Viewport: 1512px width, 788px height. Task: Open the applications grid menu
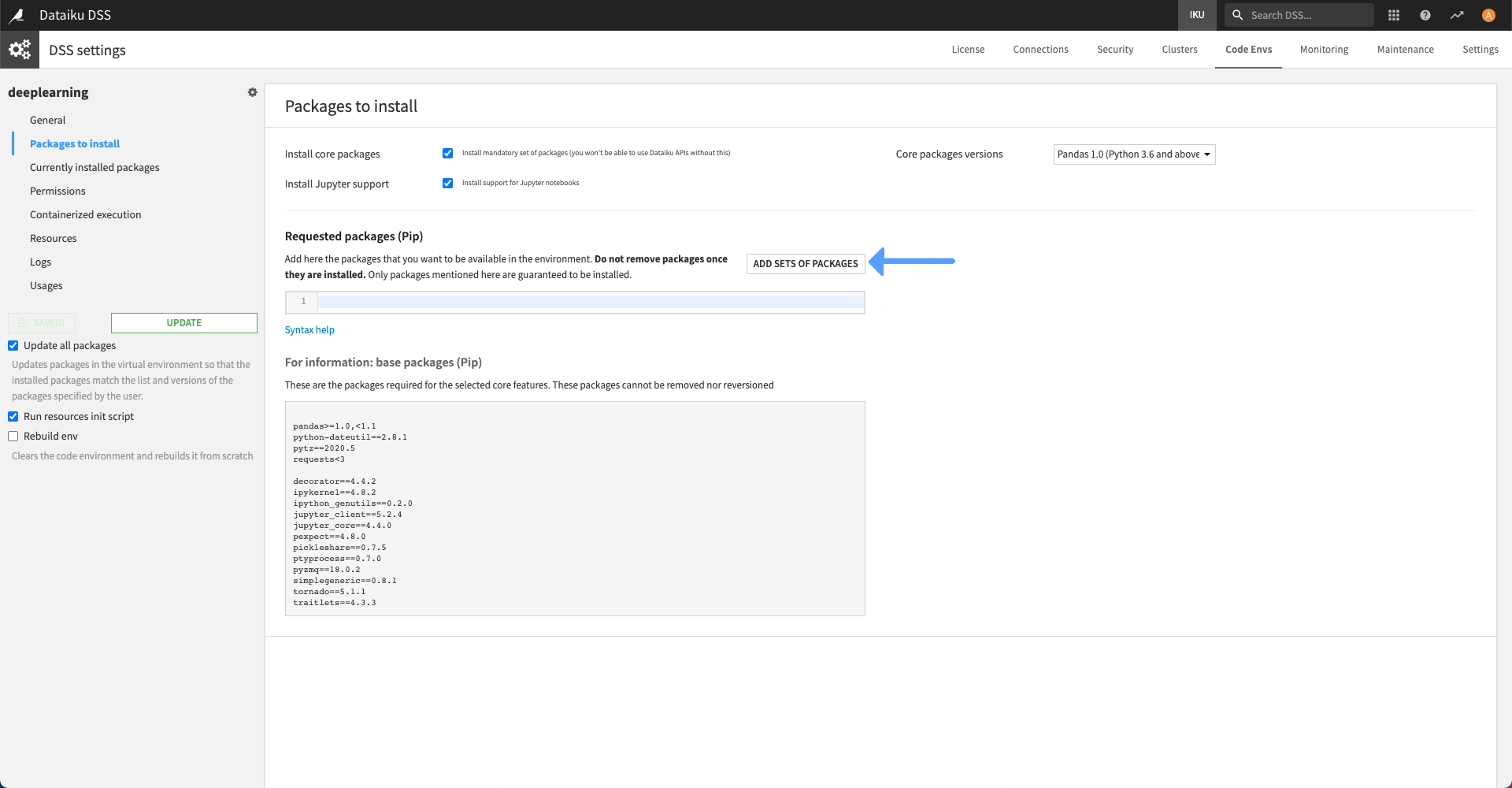pos(1394,15)
